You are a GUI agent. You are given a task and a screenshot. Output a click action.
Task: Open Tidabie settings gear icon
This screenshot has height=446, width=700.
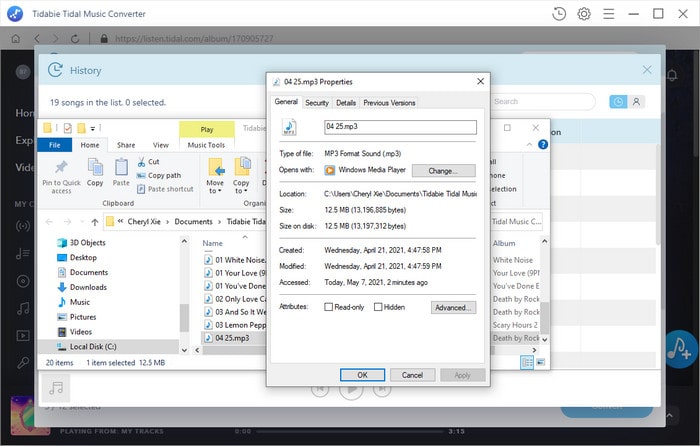click(584, 14)
